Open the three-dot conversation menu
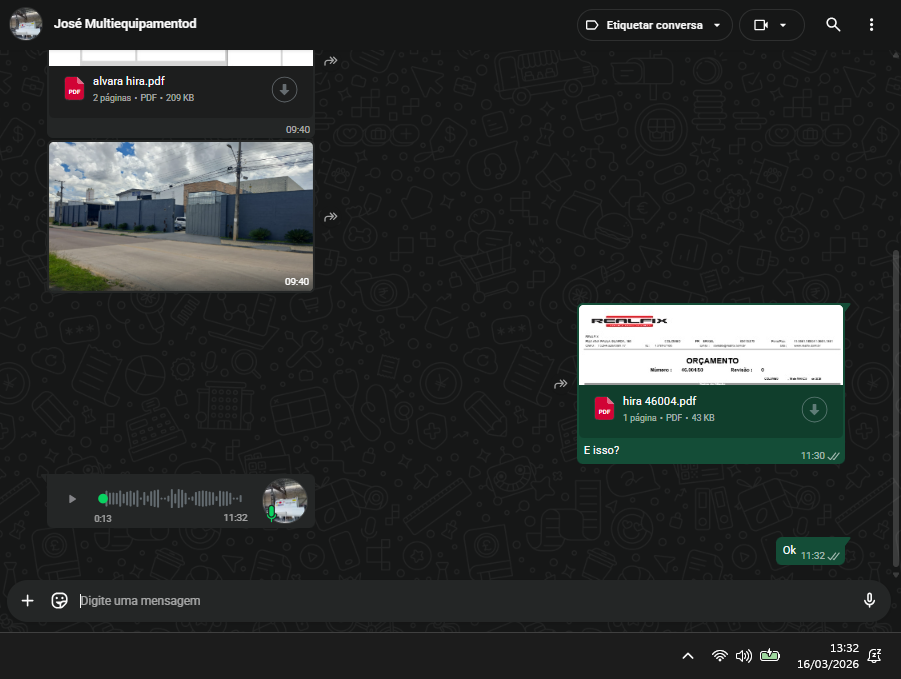Screen dimensions: 901x679 [x=871, y=25]
